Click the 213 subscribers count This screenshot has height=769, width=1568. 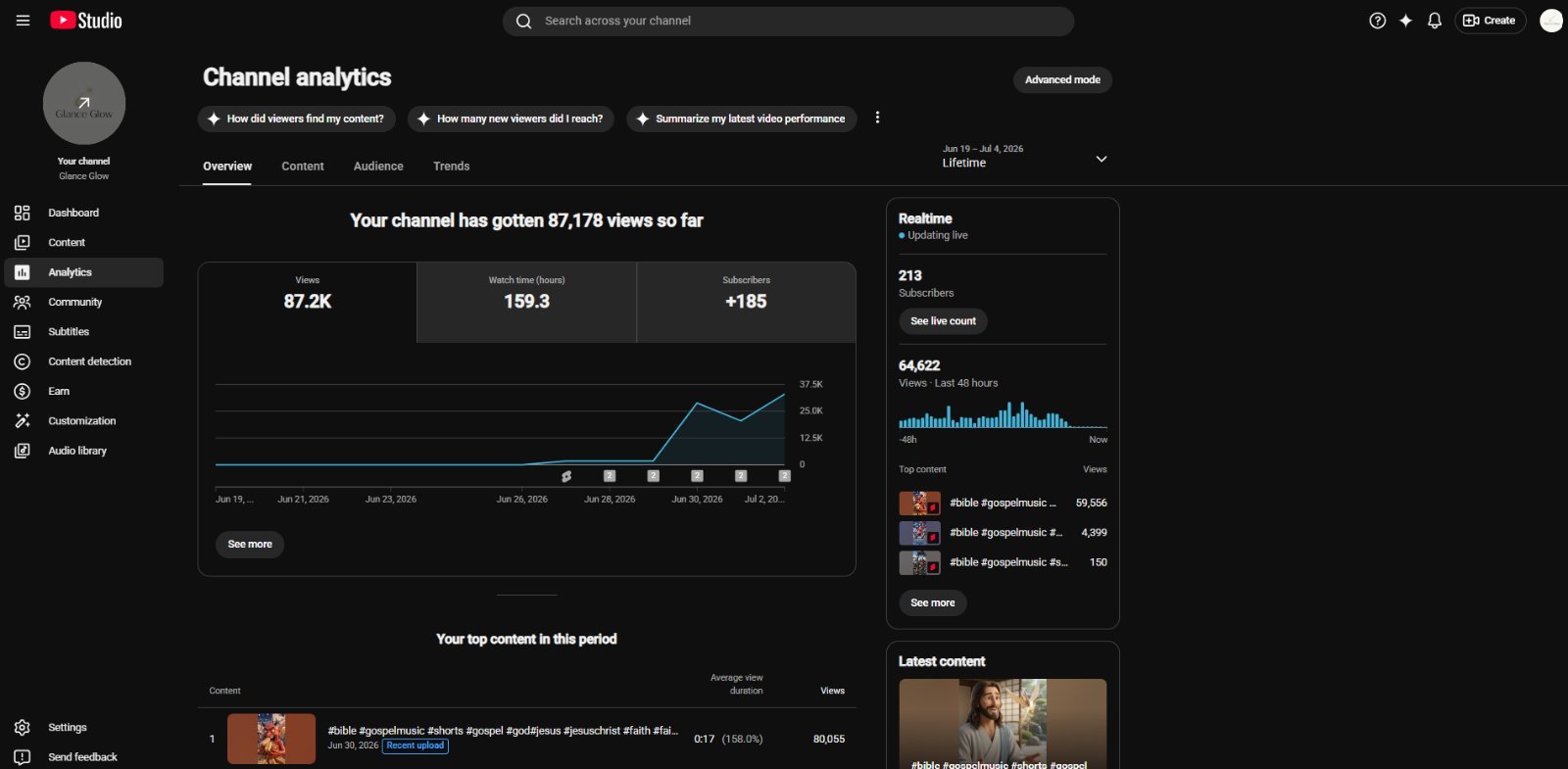(910, 276)
